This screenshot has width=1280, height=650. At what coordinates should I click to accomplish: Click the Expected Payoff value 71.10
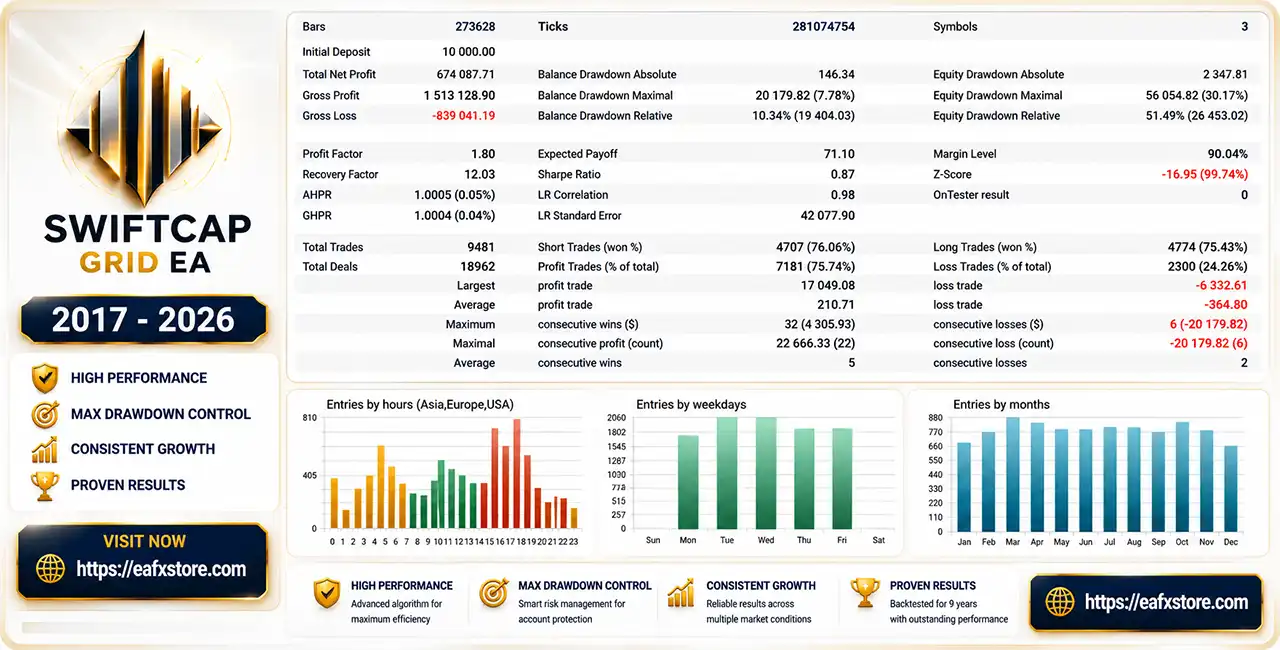tap(839, 154)
